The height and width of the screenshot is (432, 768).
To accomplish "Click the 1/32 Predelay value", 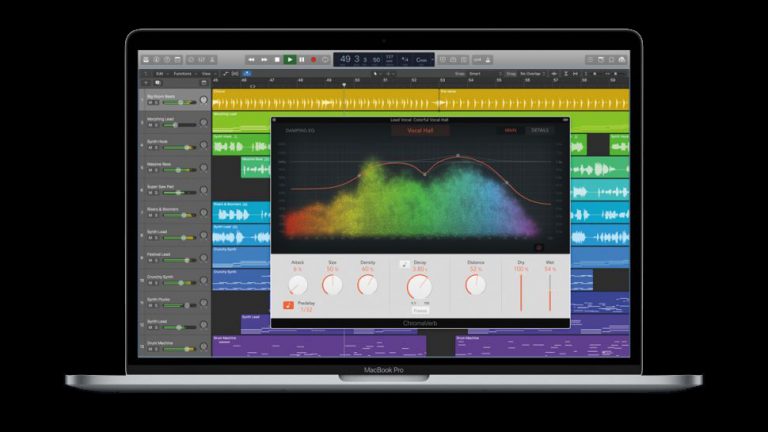I will [x=306, y=310].
